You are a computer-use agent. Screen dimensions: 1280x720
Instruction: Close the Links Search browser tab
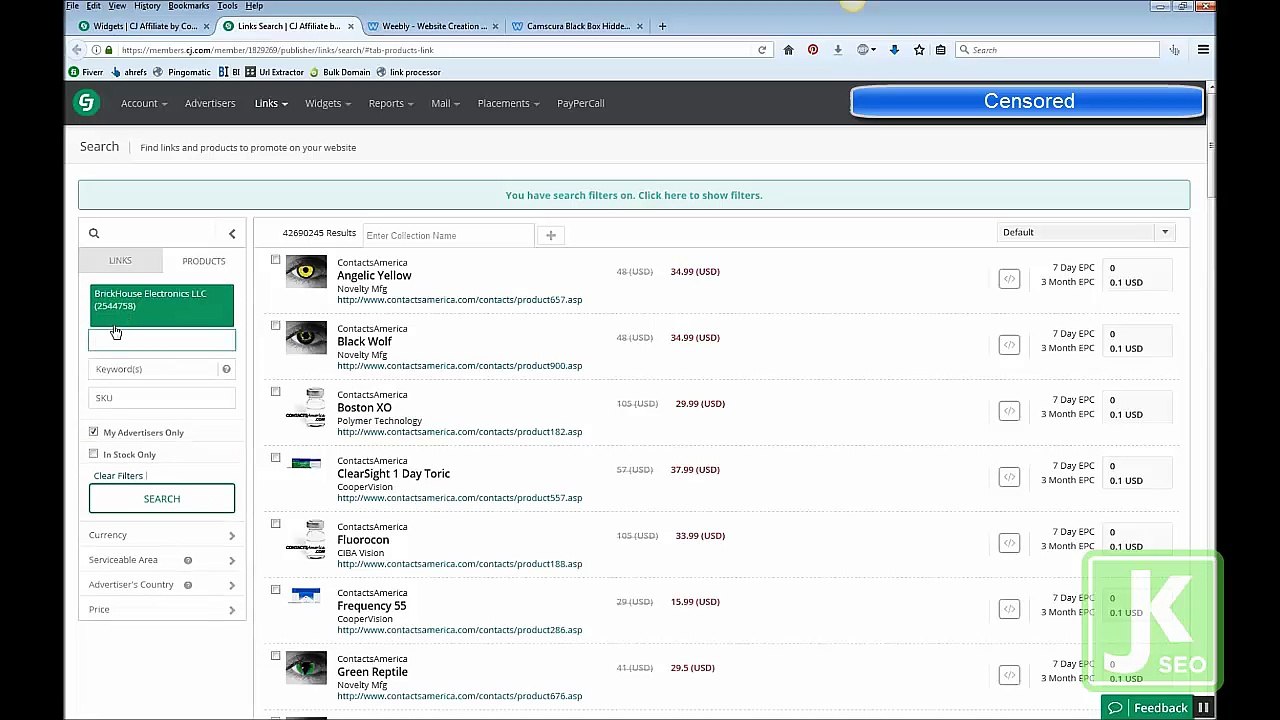[x=350, y=26]
